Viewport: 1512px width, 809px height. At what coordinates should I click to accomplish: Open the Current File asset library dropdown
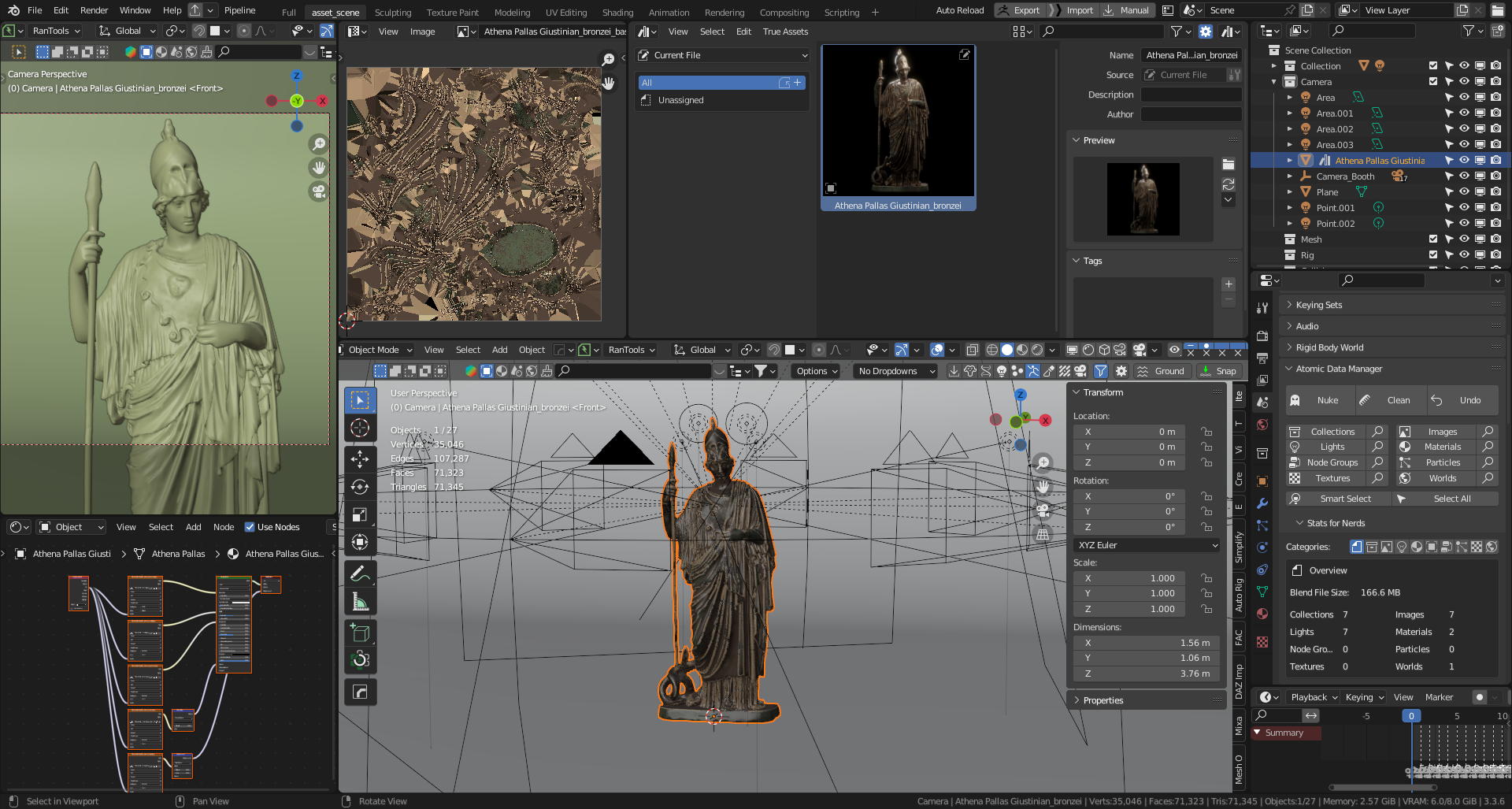point(722,55)
